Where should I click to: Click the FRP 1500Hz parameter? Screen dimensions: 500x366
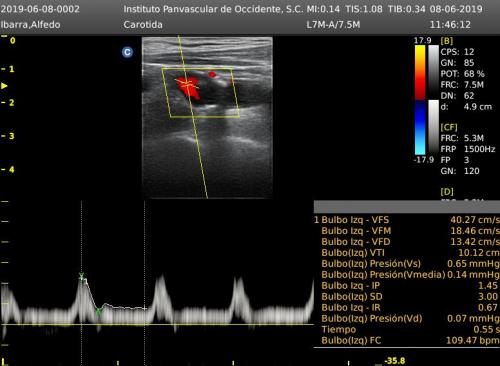coord(468,149)
